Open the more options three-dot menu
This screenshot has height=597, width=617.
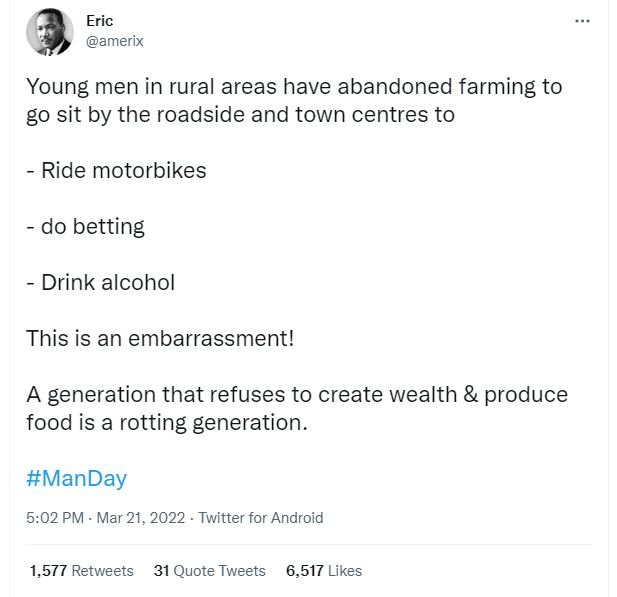click(x=582, y=21)
